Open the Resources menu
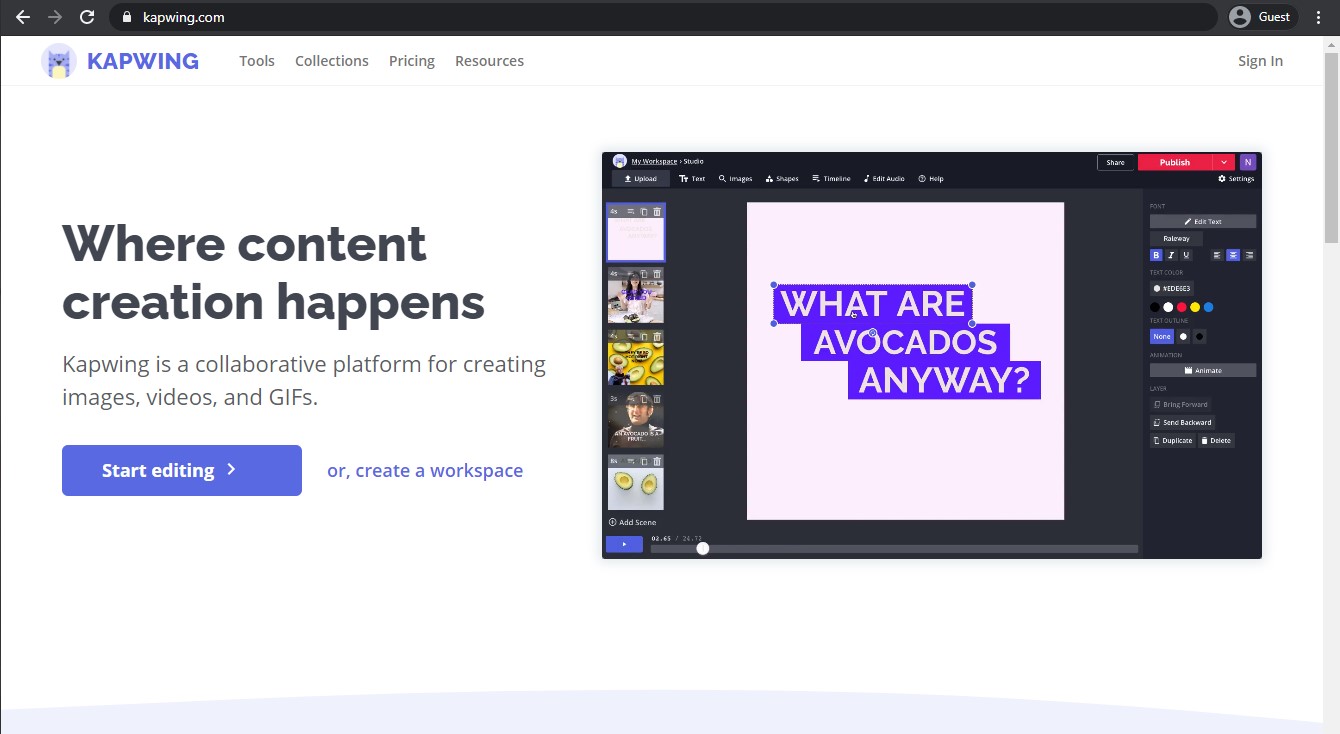This screenshot has width=1340, height=734. pyautogui.click(x=489, y=61)
